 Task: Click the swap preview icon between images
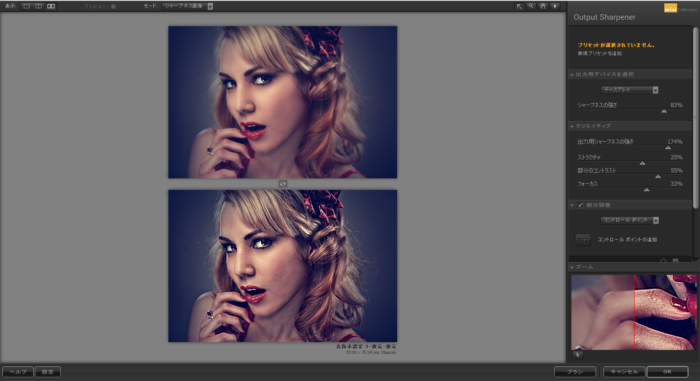click(x=283, y=184)
